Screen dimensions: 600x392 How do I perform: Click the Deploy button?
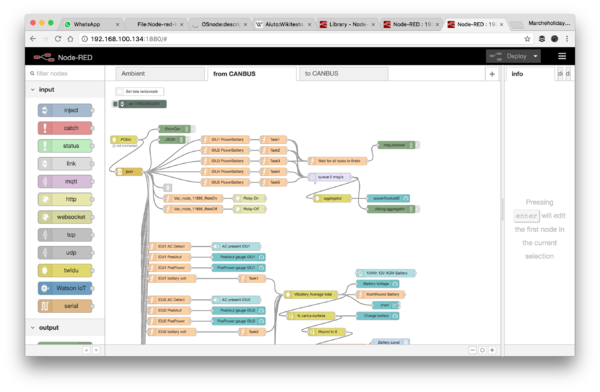coord(509,56)
